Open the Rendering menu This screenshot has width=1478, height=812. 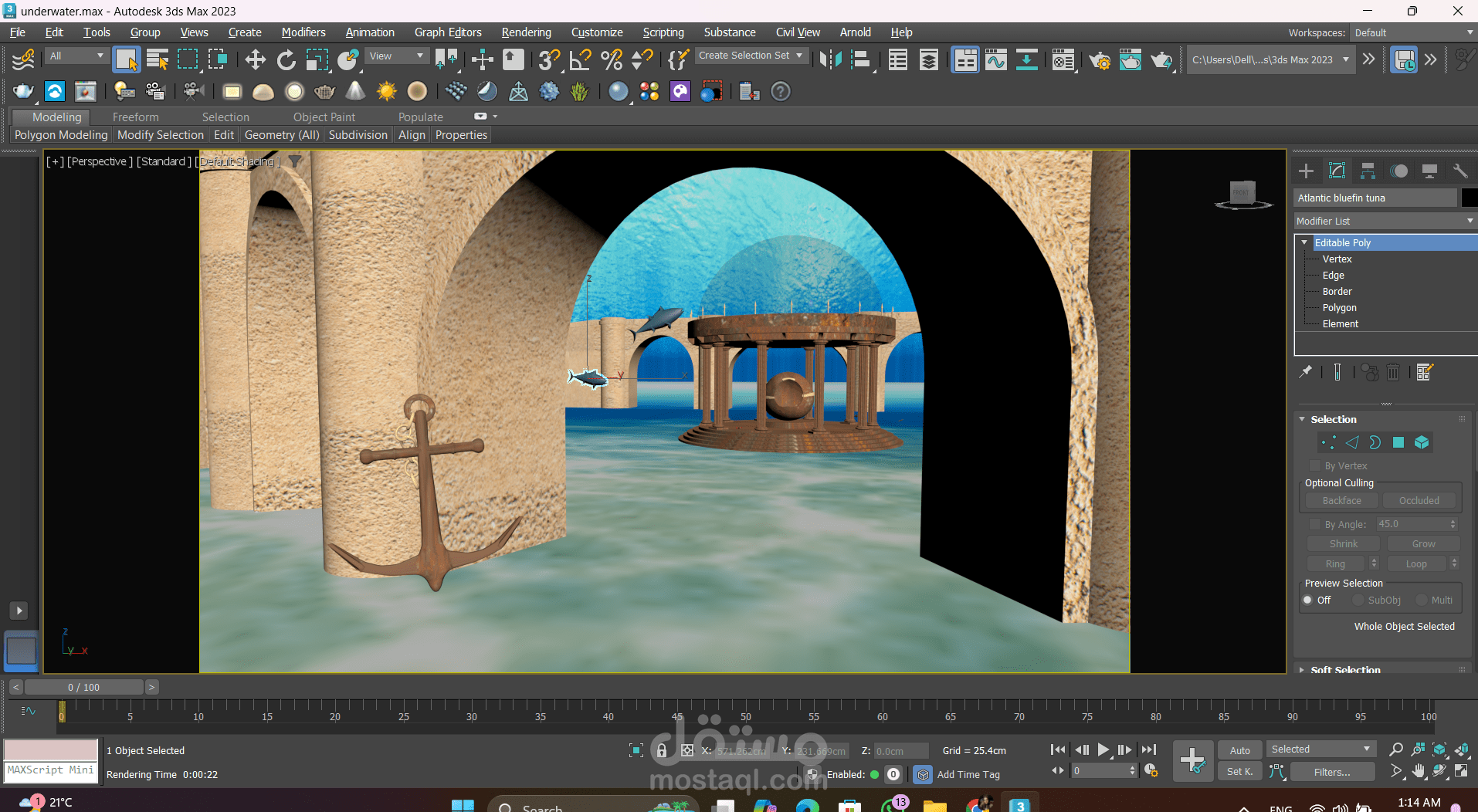coord(526,32)
